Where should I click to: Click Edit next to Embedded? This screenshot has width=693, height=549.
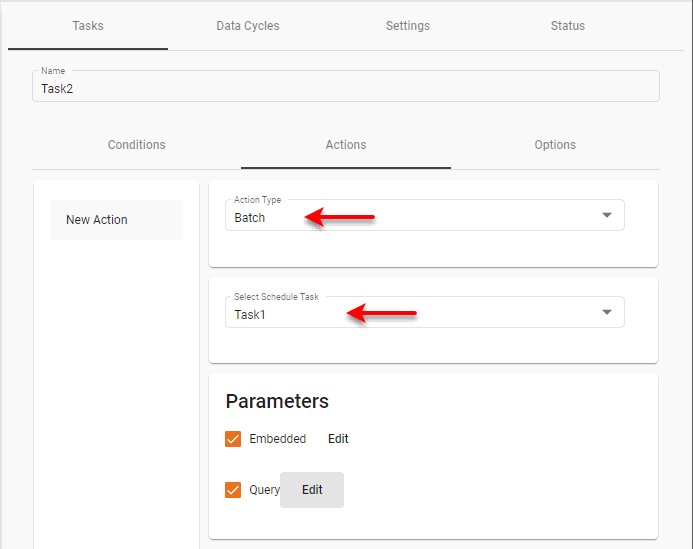pyautogui.click(x=338, y=439)
